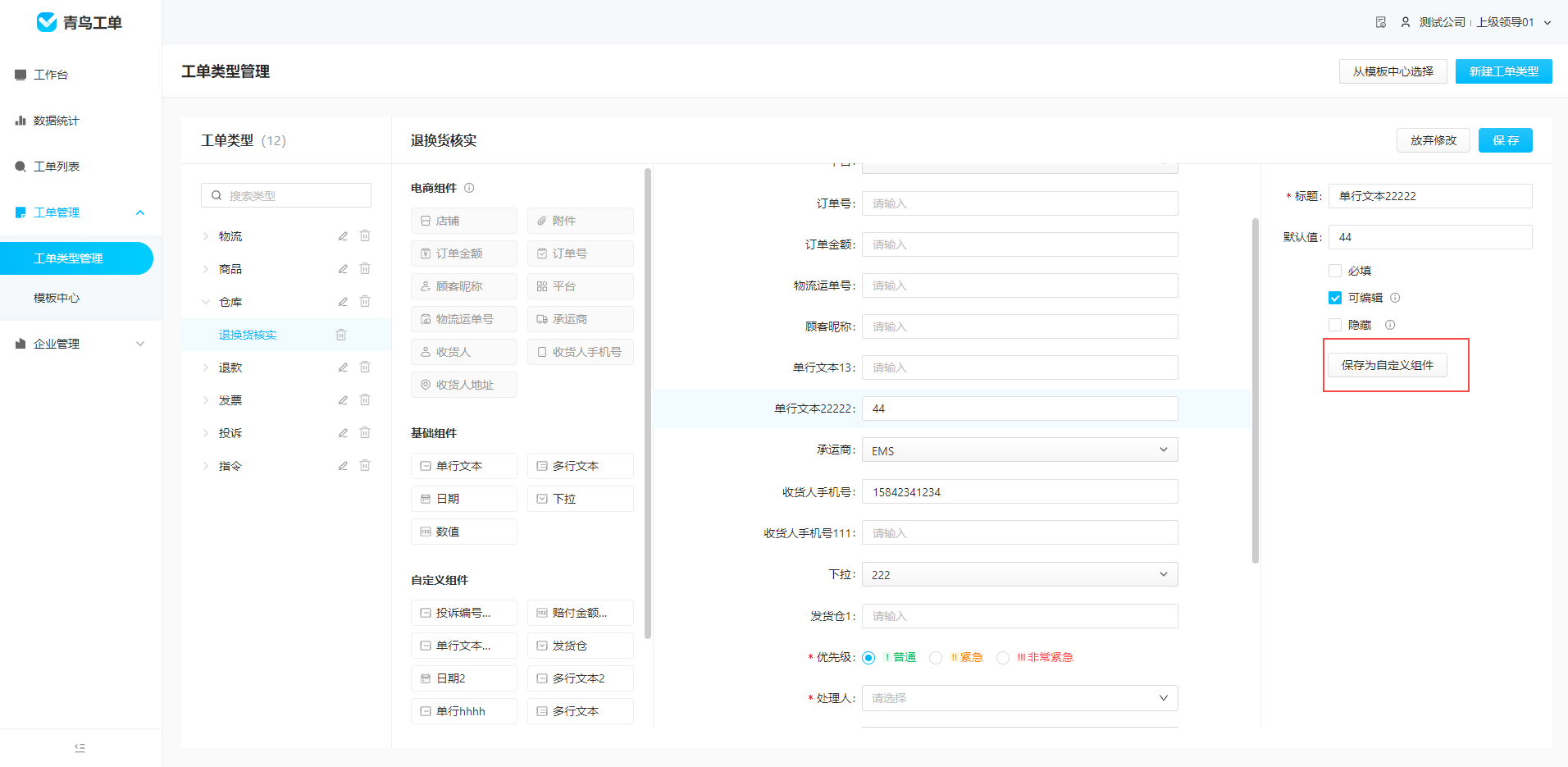Add the 店铺 e-commerce component
Viewport: 1568px width, 767px height.
coord(464,221)
